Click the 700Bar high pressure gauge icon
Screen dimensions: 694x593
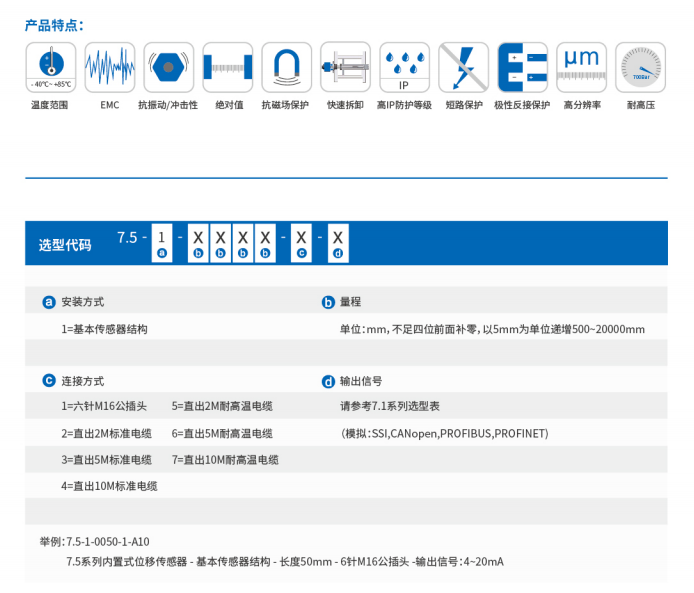click(x=640, y=68)
